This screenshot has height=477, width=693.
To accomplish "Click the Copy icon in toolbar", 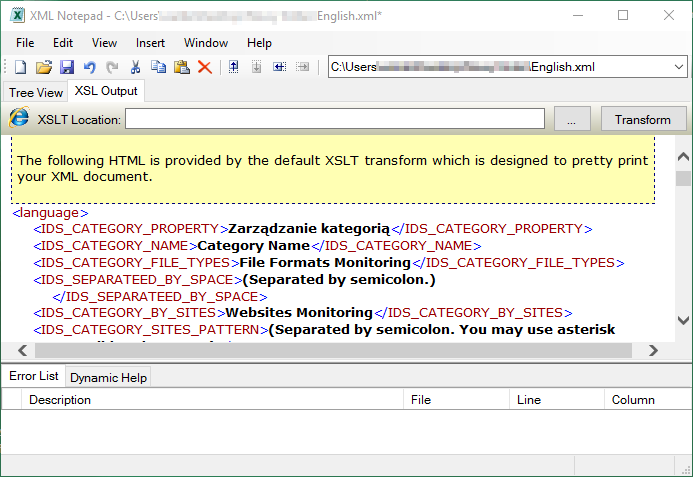I will pos(158,67).
